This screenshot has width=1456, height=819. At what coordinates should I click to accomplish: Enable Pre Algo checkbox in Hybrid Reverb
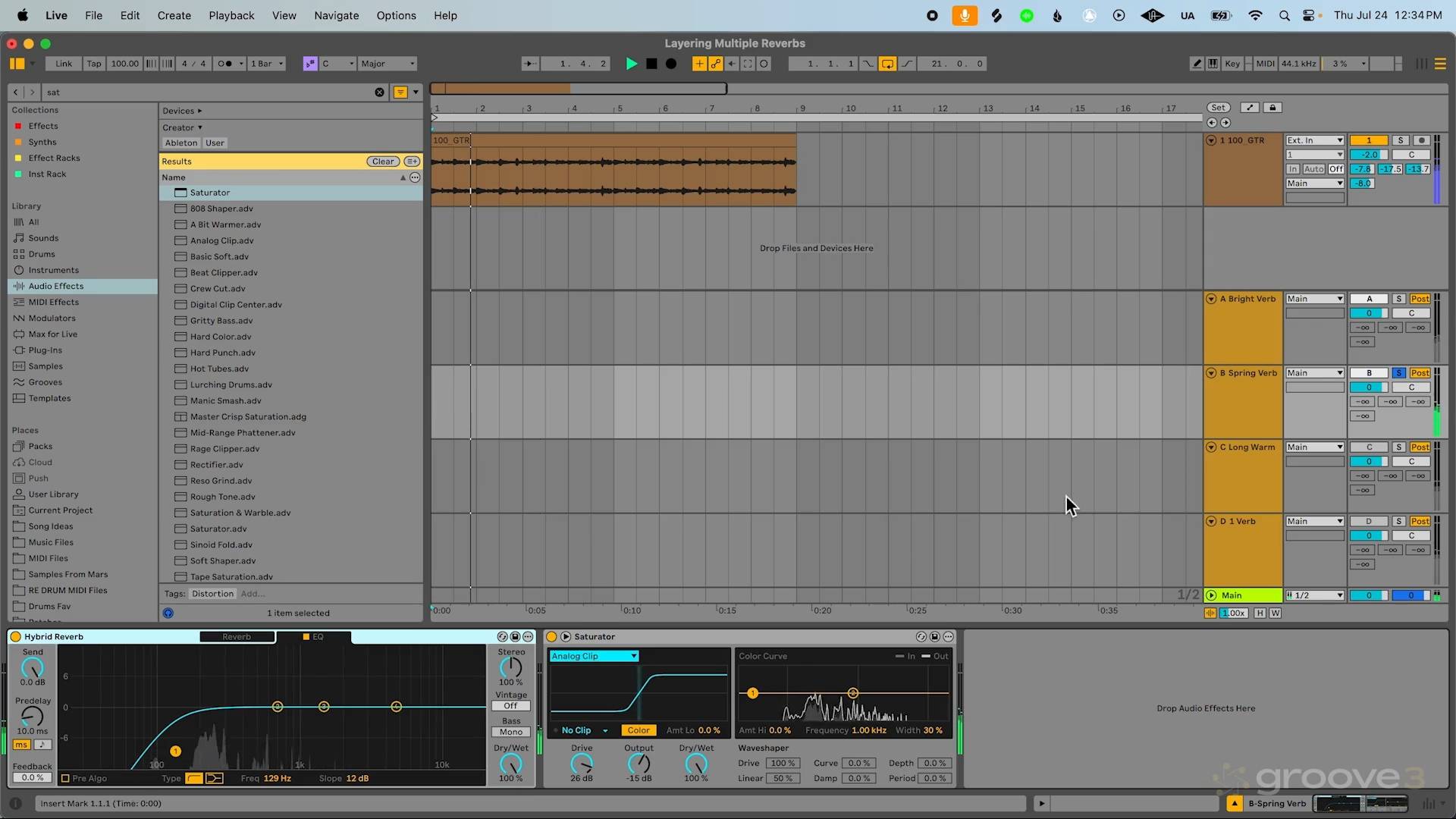click(x=65, y=778)
